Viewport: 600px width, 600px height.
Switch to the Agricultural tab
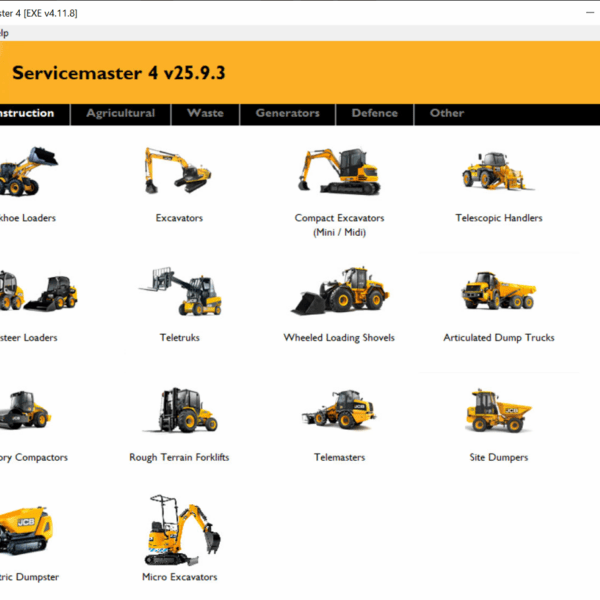point(121,114)
